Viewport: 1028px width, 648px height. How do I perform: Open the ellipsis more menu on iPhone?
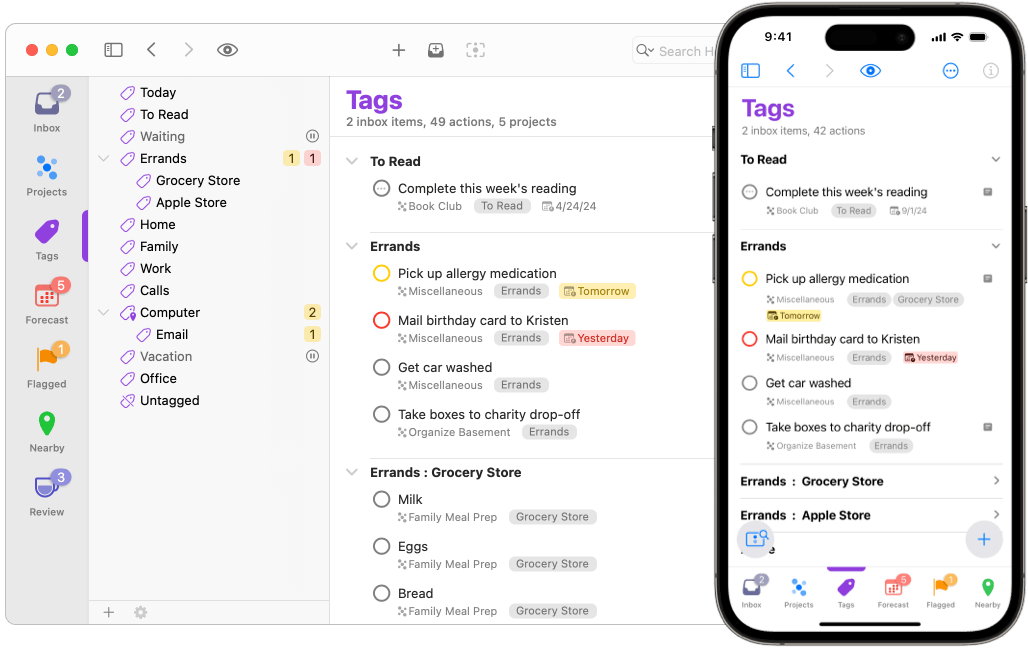point(951,71)
